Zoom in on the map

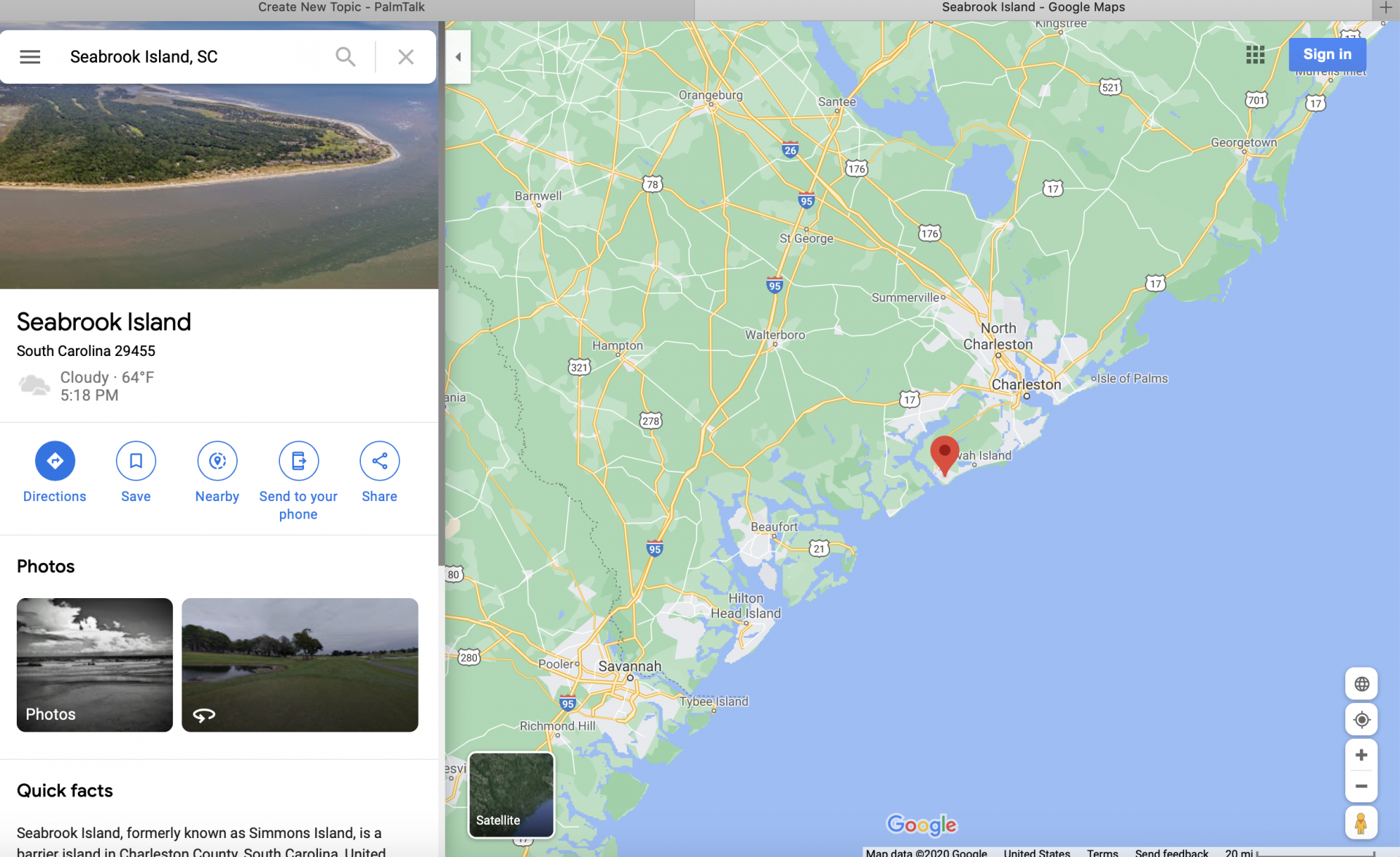(1361, 755)
